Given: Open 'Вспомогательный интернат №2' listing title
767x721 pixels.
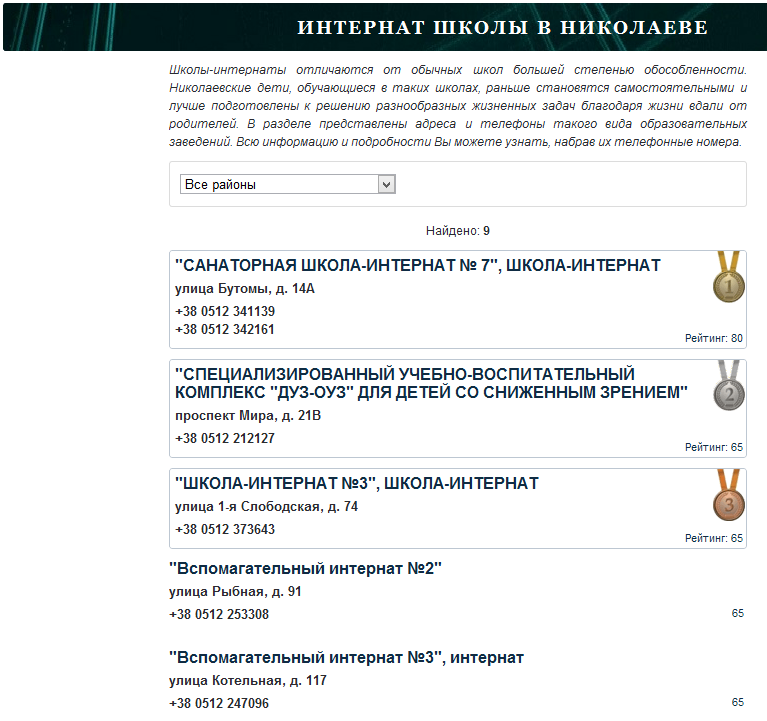Looking at the screenshot, I should point(305,568).
